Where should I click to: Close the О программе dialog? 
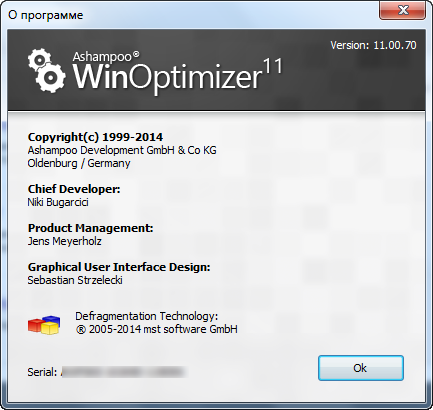[x=402, y=10]
